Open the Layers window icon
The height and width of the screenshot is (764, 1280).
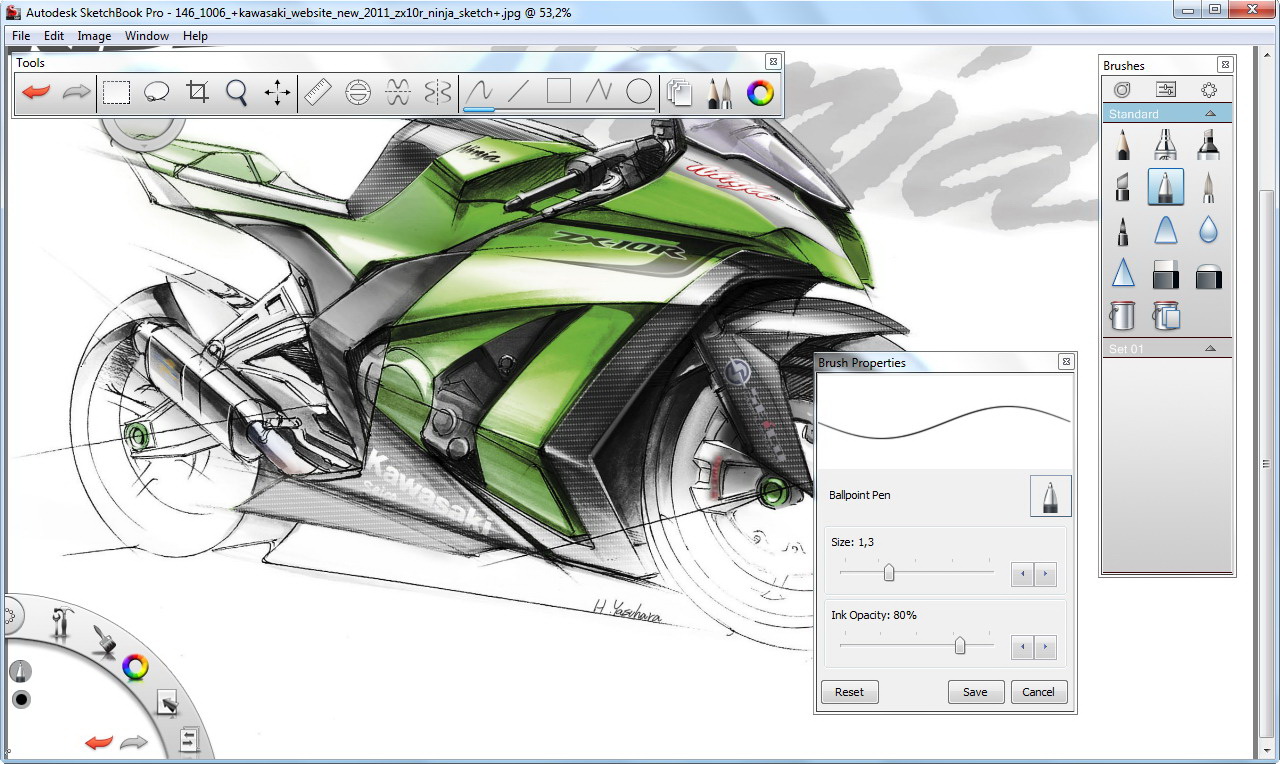679,93
